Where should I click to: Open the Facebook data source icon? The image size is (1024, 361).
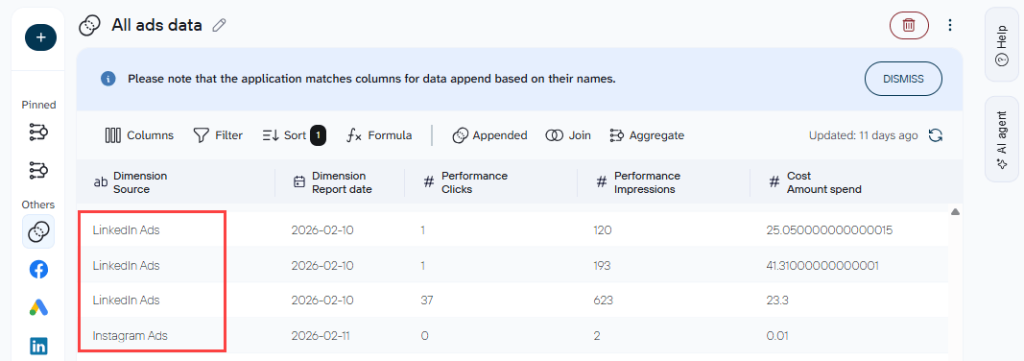click(39, 269)
